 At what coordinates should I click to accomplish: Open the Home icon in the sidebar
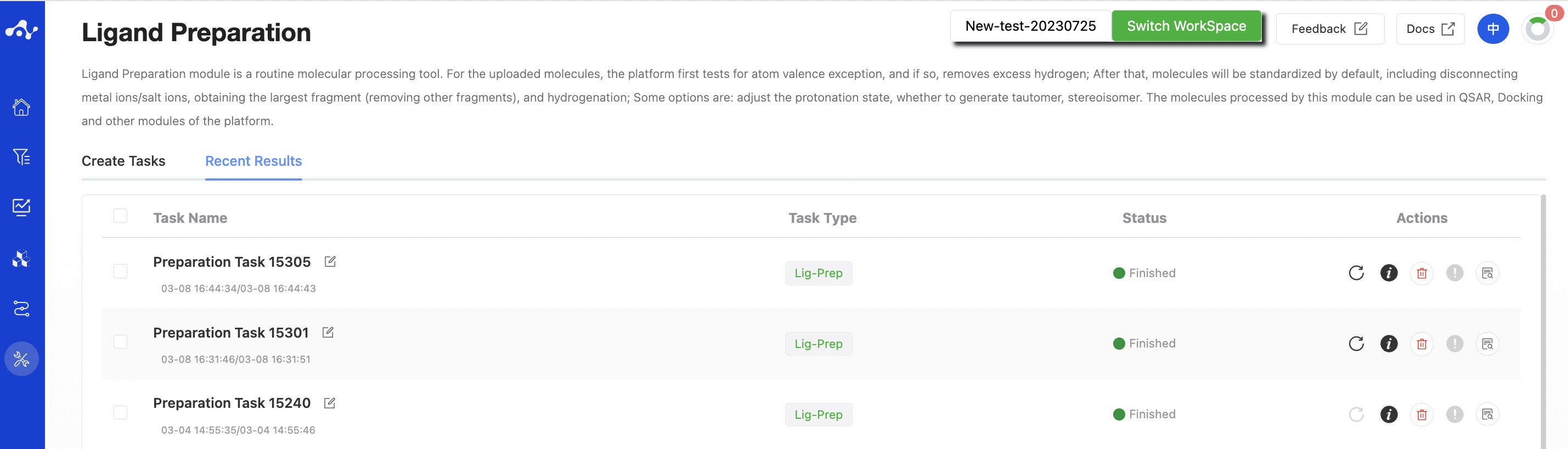click(x=21, y=107)
